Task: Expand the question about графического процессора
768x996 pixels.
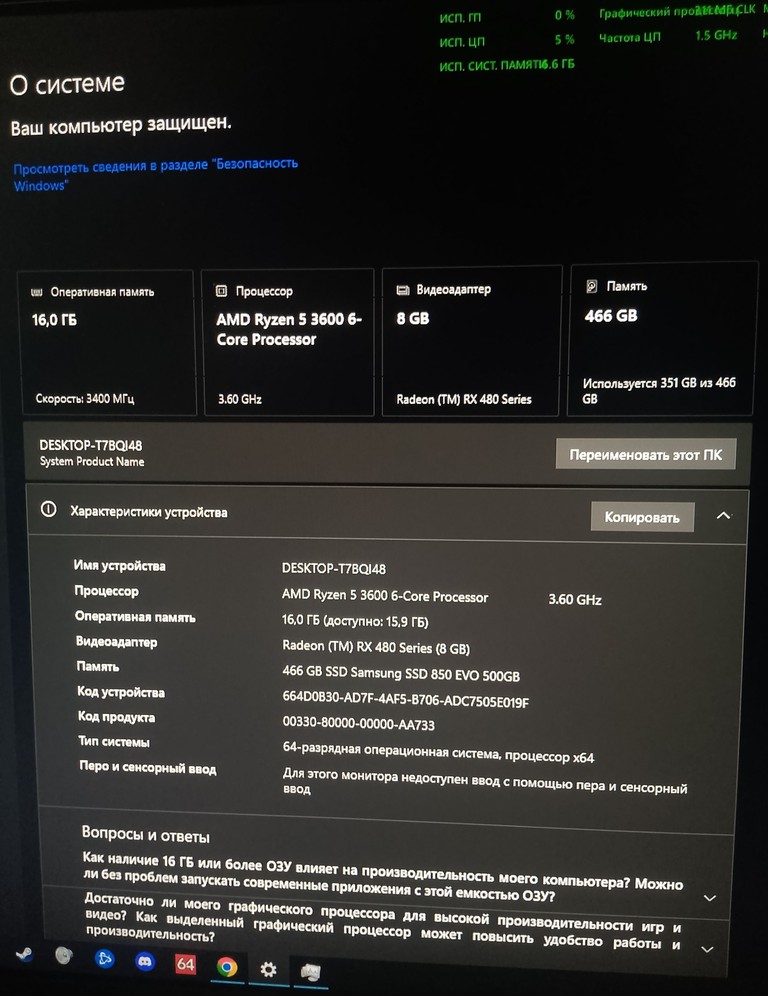Action: point(706,949)
